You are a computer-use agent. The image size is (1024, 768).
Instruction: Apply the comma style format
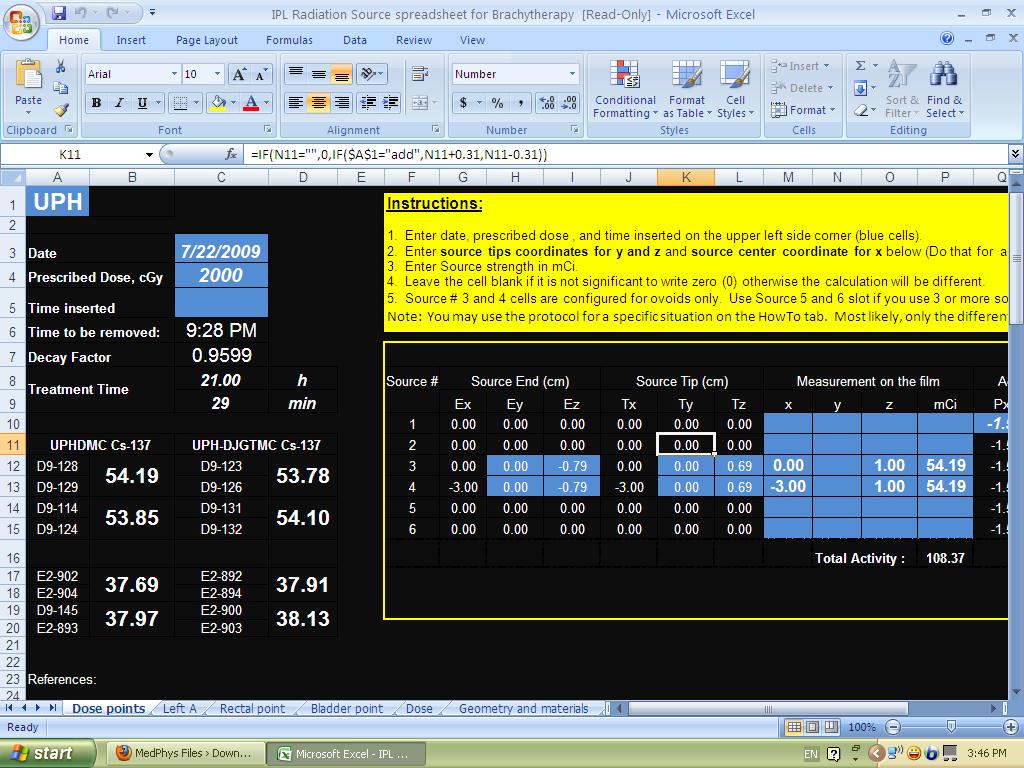click(520, 103)
